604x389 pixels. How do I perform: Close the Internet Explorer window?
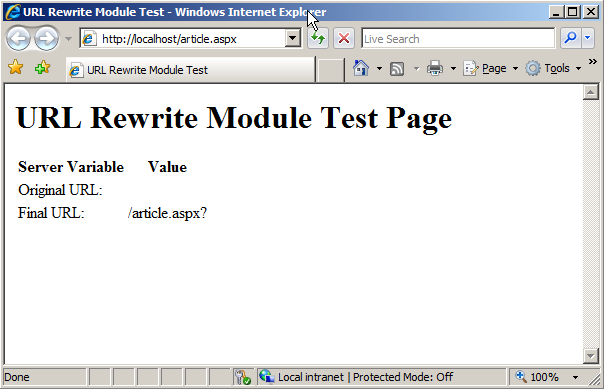pos(591,12)
